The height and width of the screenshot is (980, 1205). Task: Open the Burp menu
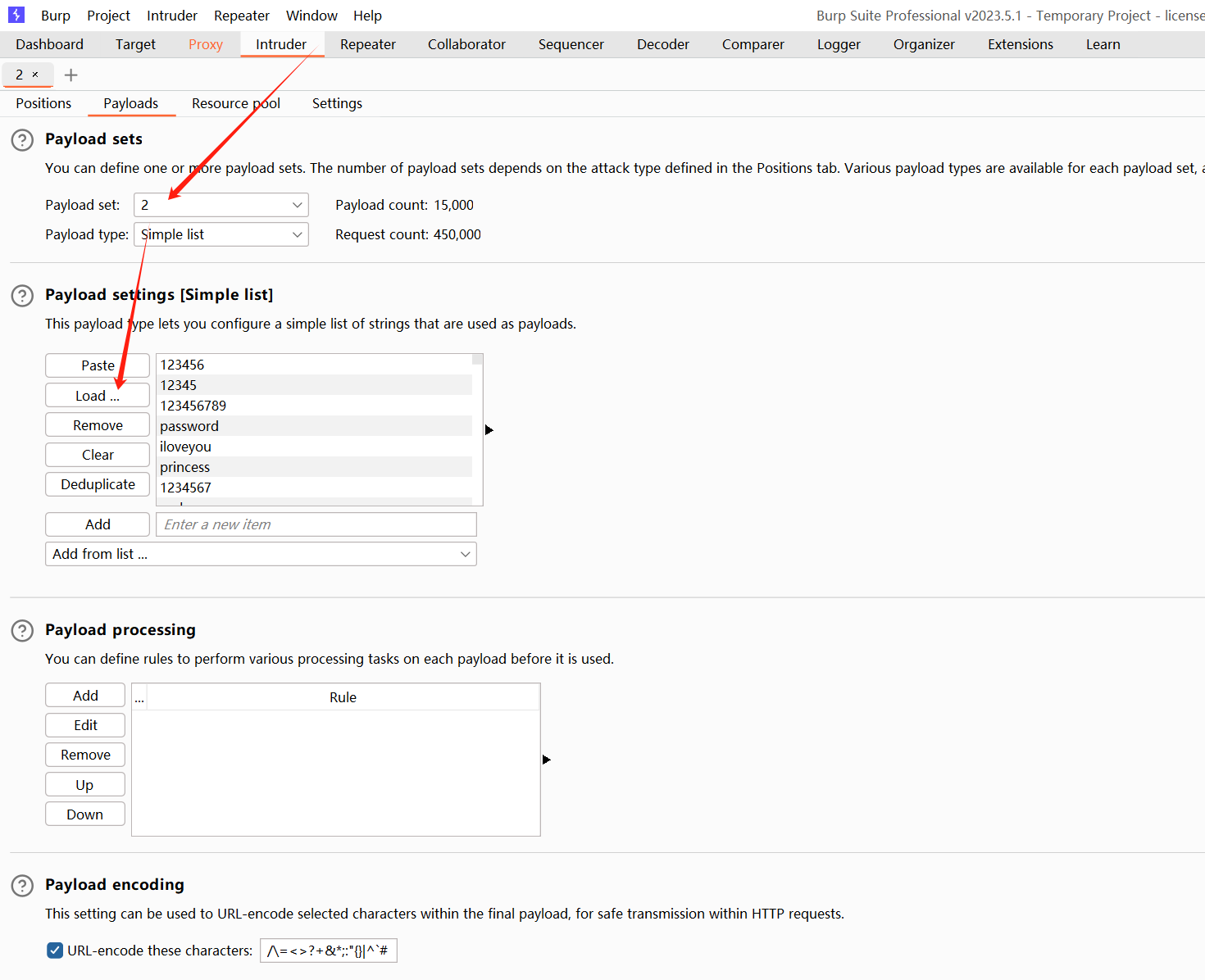click(56, 16)
